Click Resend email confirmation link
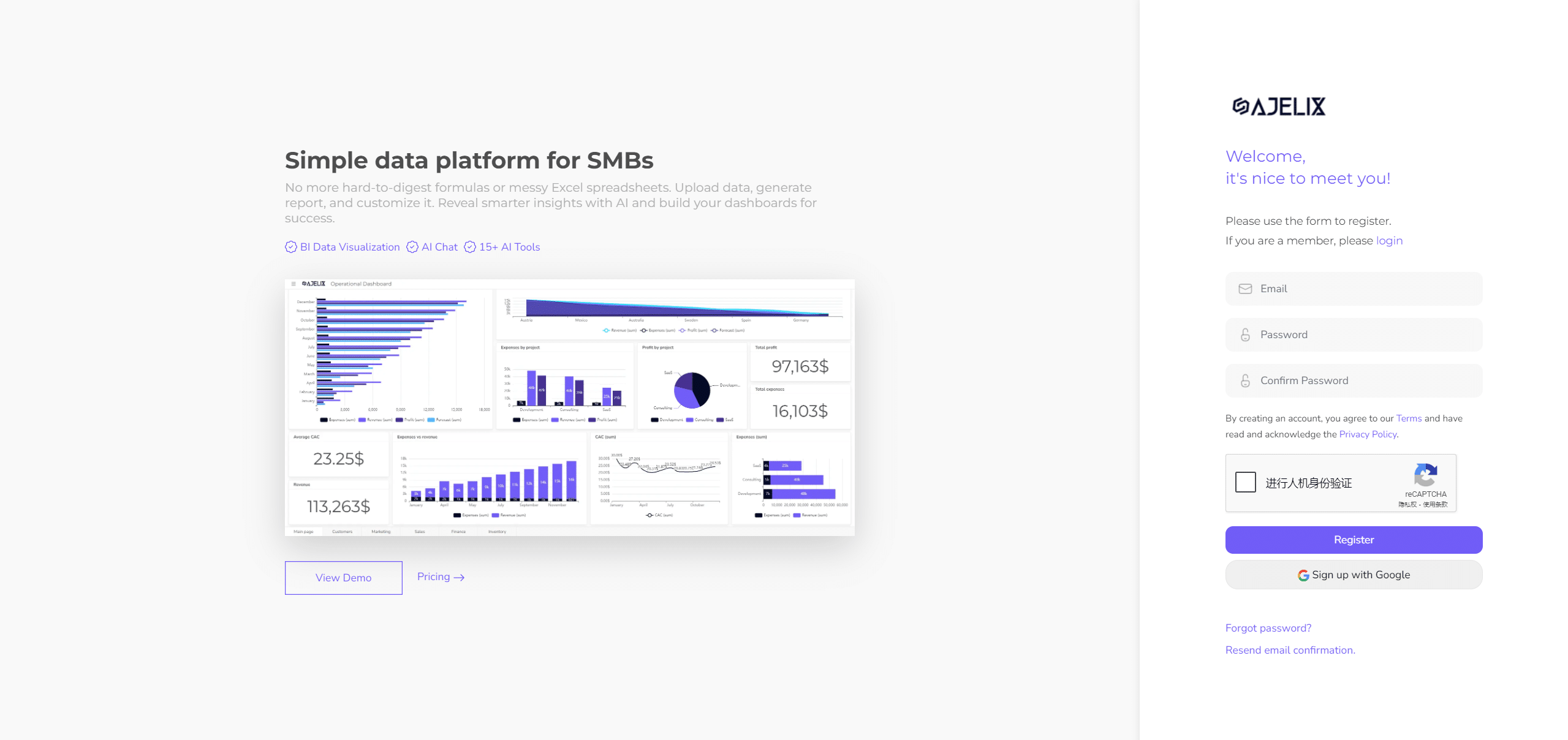Screen dimensions: 1568x740 click(1290, 650)
